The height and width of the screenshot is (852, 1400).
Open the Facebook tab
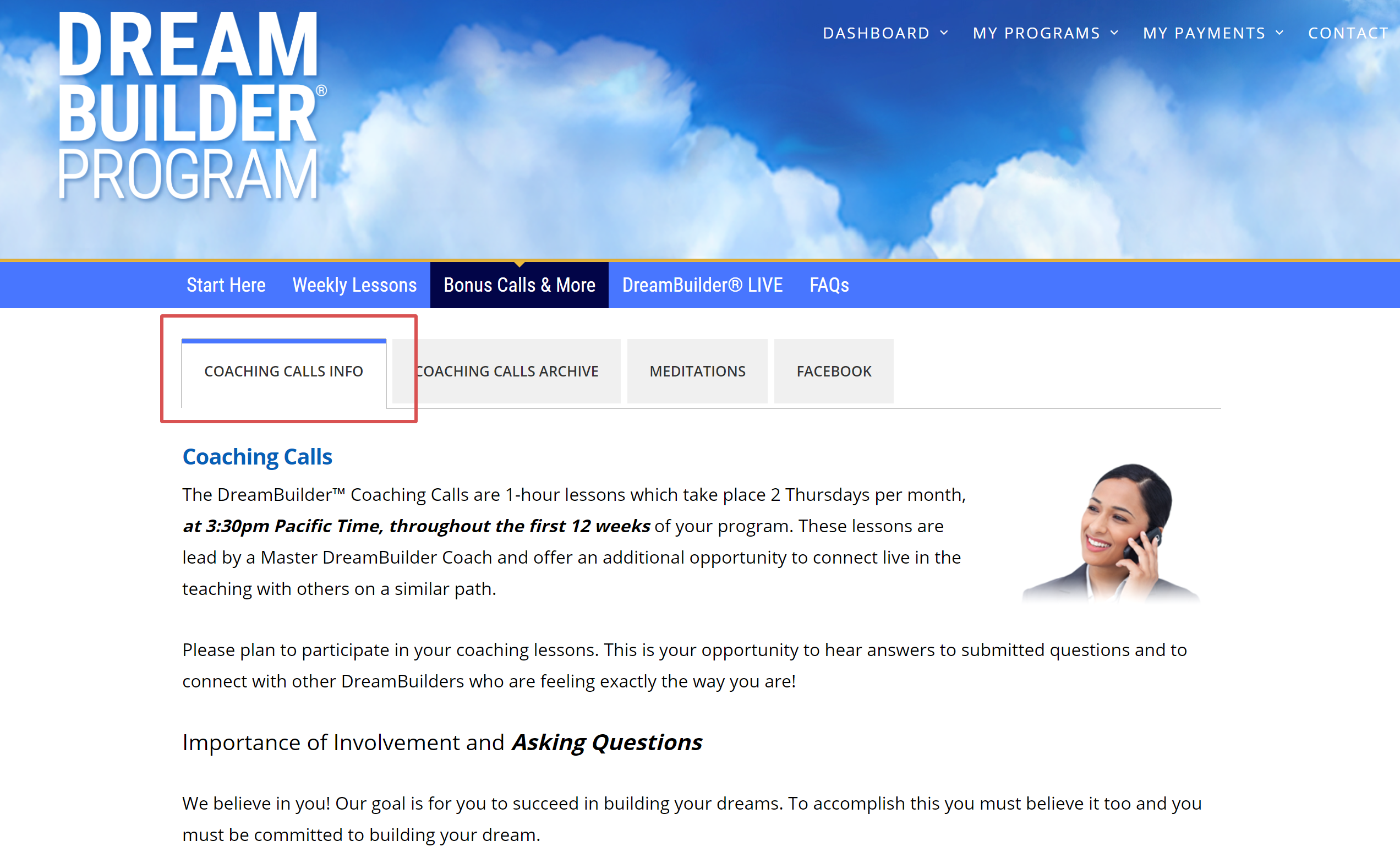click(x=834, y=371)
